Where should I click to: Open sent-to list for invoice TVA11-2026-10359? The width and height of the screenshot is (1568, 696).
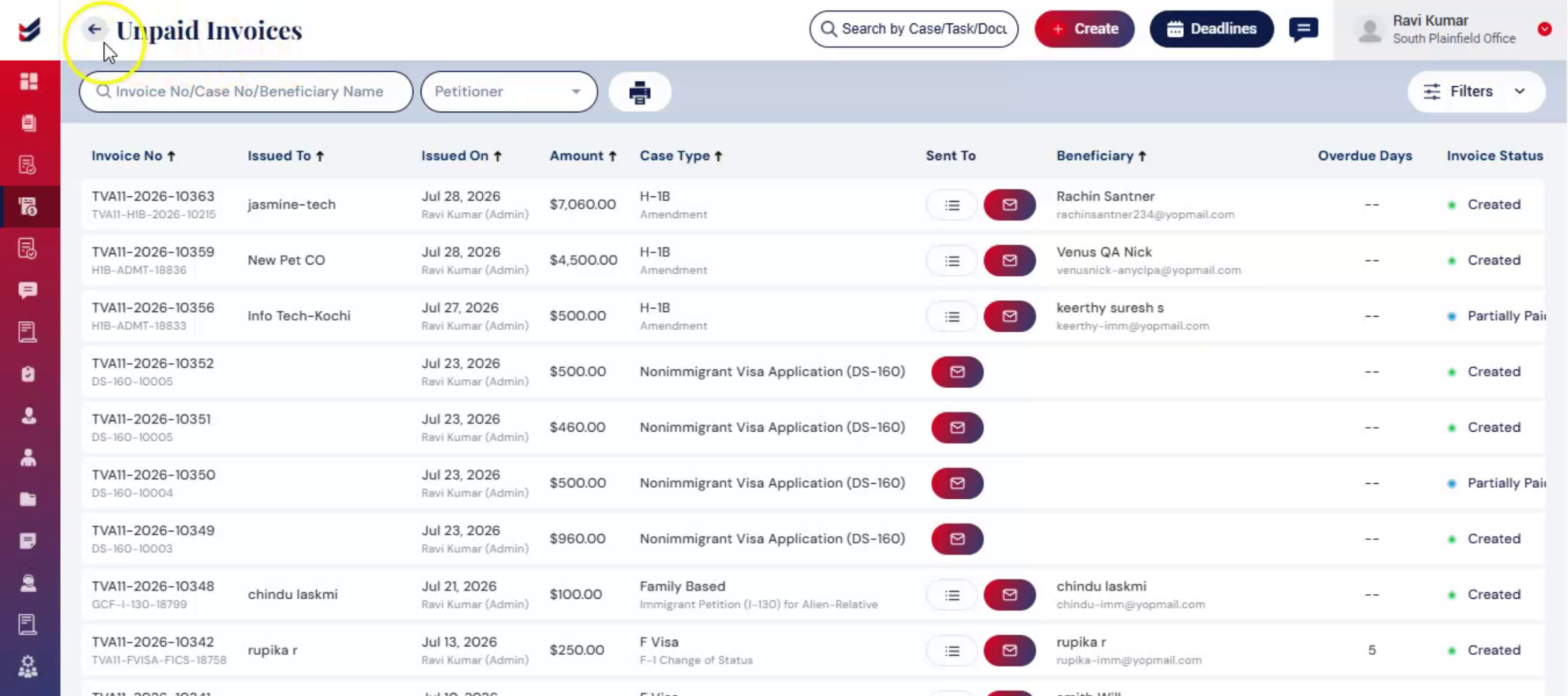(x=952, y=261)
